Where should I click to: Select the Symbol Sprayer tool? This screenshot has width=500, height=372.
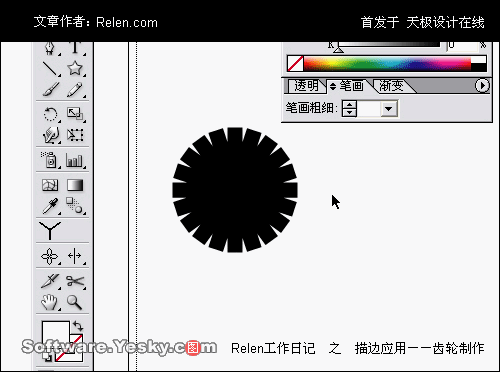pos(50,160)
